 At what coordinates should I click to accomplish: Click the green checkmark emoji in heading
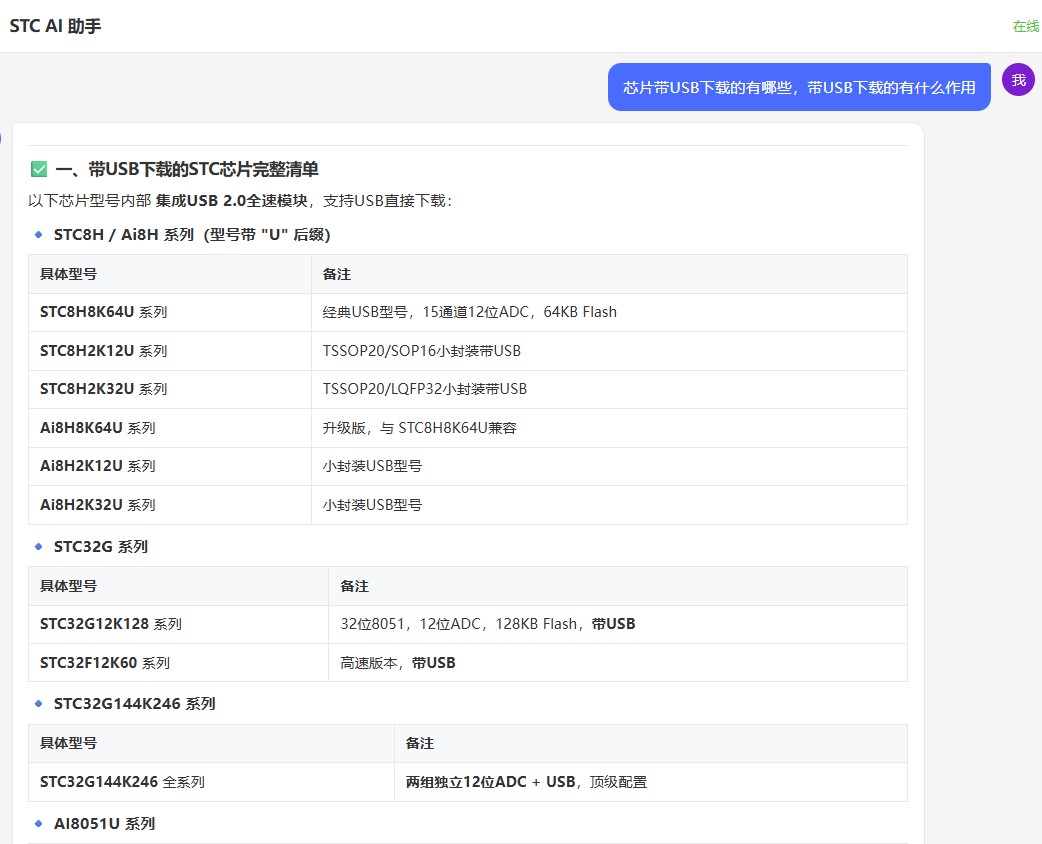coord(39,169)
